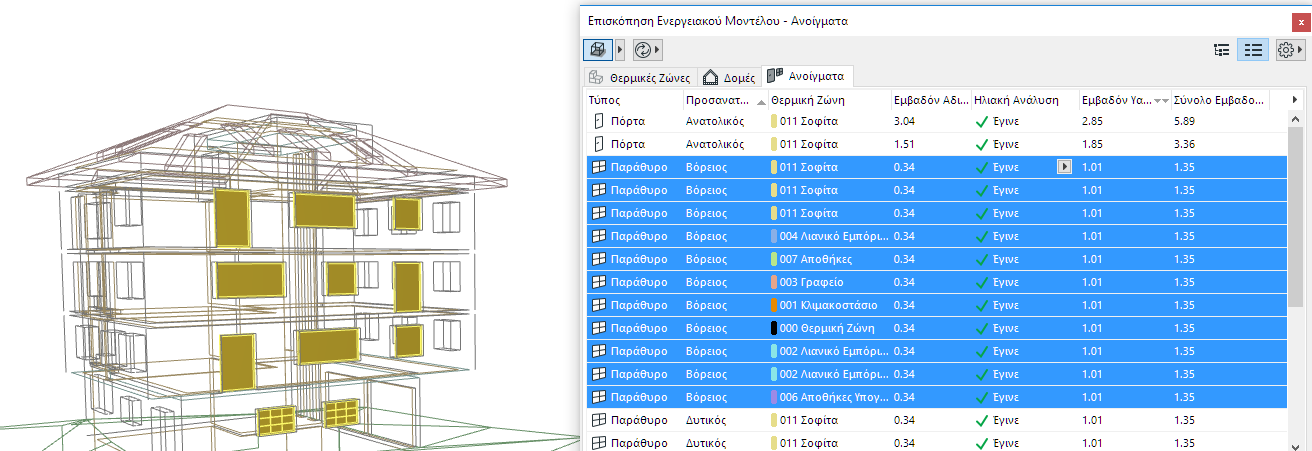Open the Δομές tab
The height and width of the screenshot is (451, 1312).
[x=727, y=76]
